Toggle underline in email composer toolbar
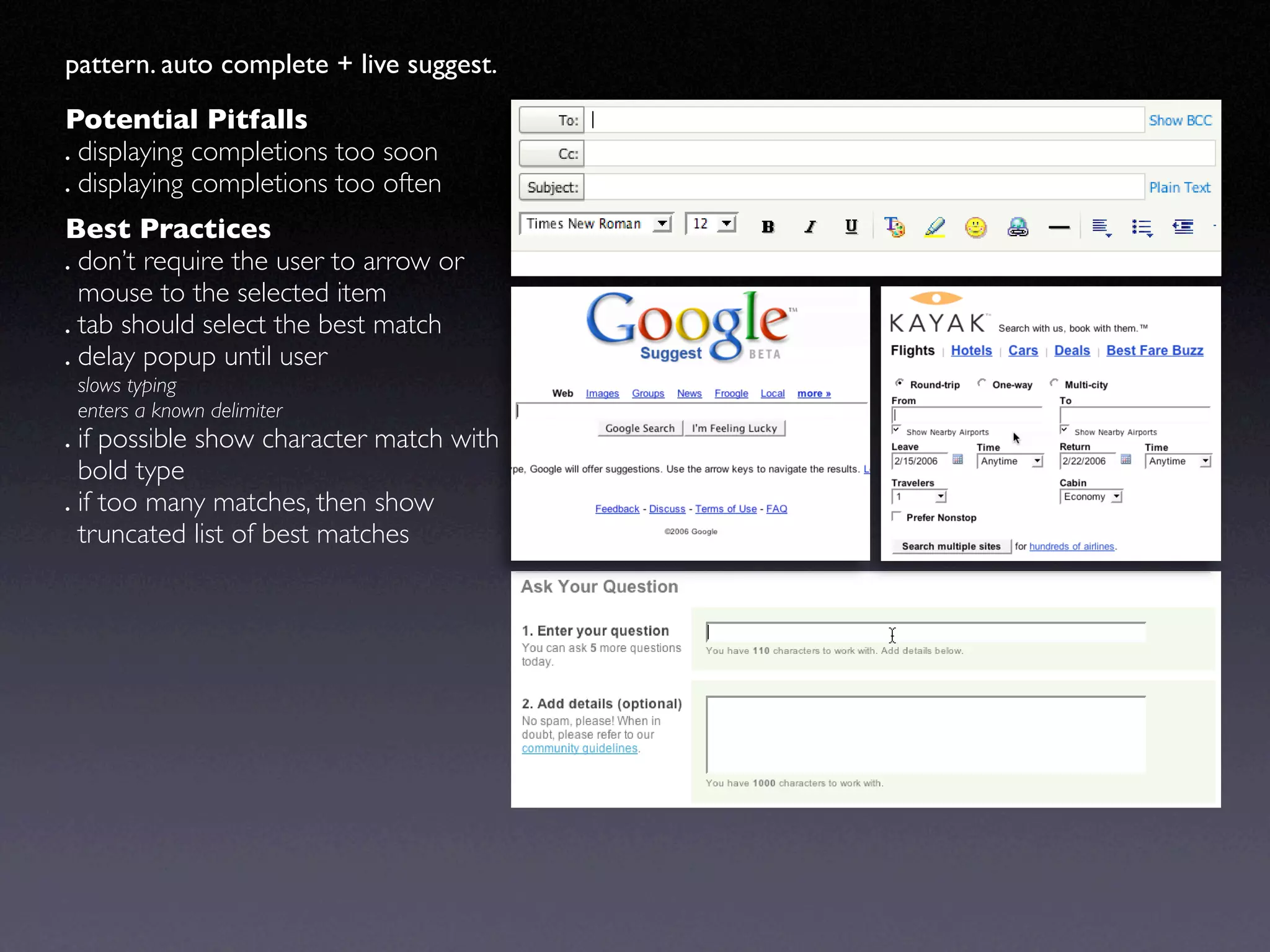This screenshot has height=952, width=1270. coord(851,227)
